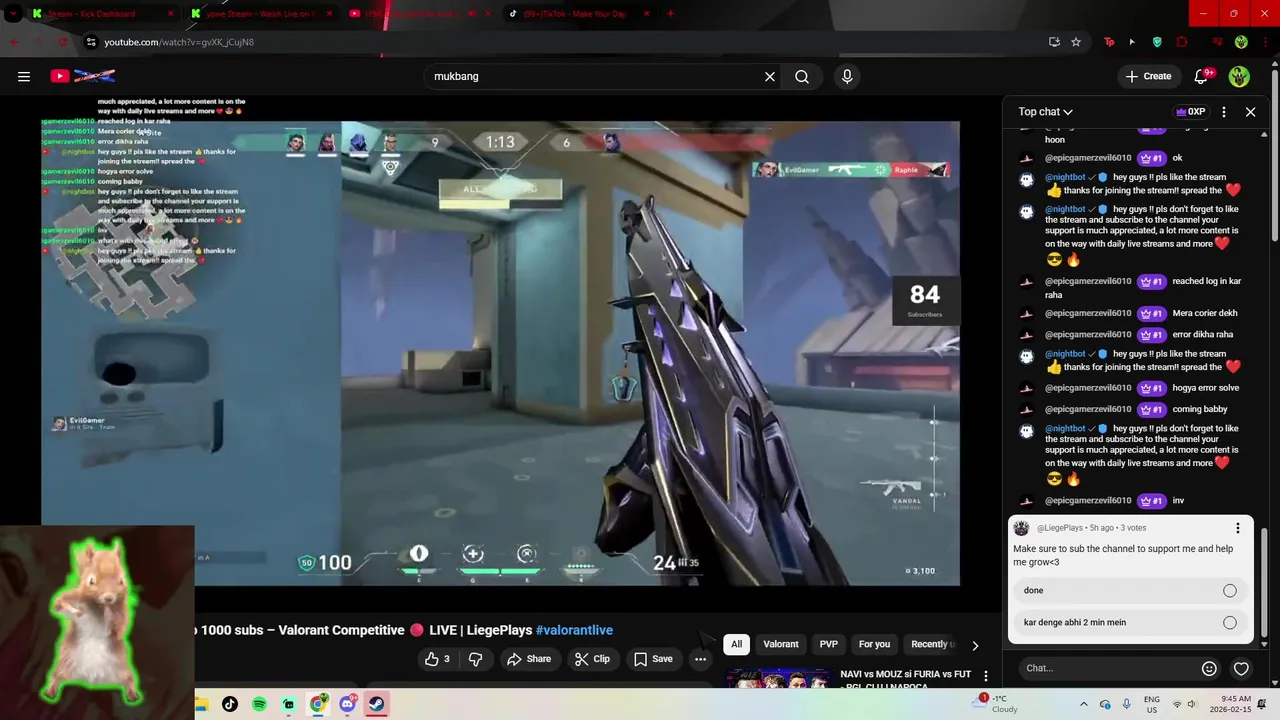Bookmark this page with star icon
1280x720 pixels.
coord(1076,42)
